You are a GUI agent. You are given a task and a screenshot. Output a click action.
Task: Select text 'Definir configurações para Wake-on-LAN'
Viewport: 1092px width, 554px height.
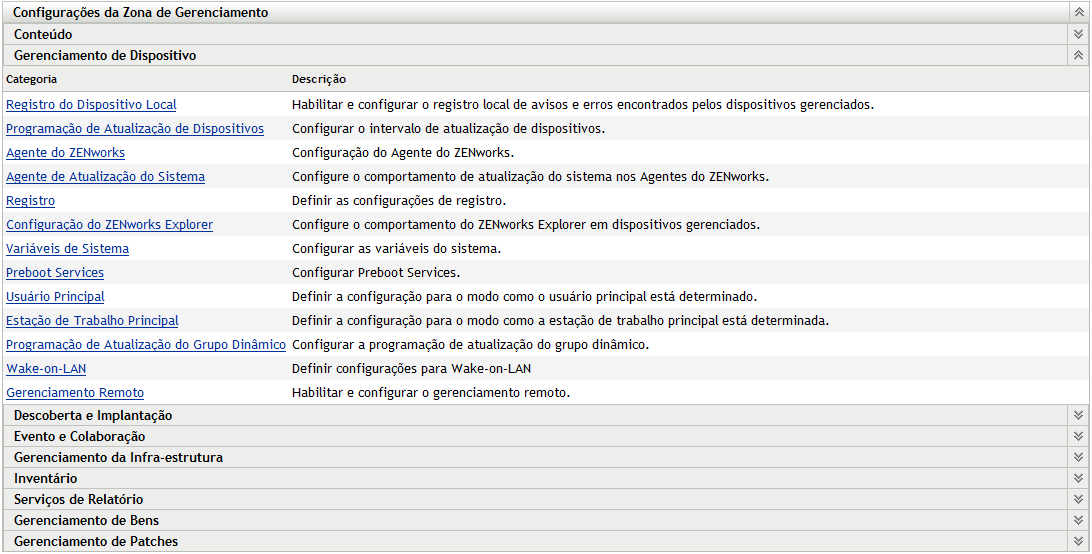(x=412, y=369)
